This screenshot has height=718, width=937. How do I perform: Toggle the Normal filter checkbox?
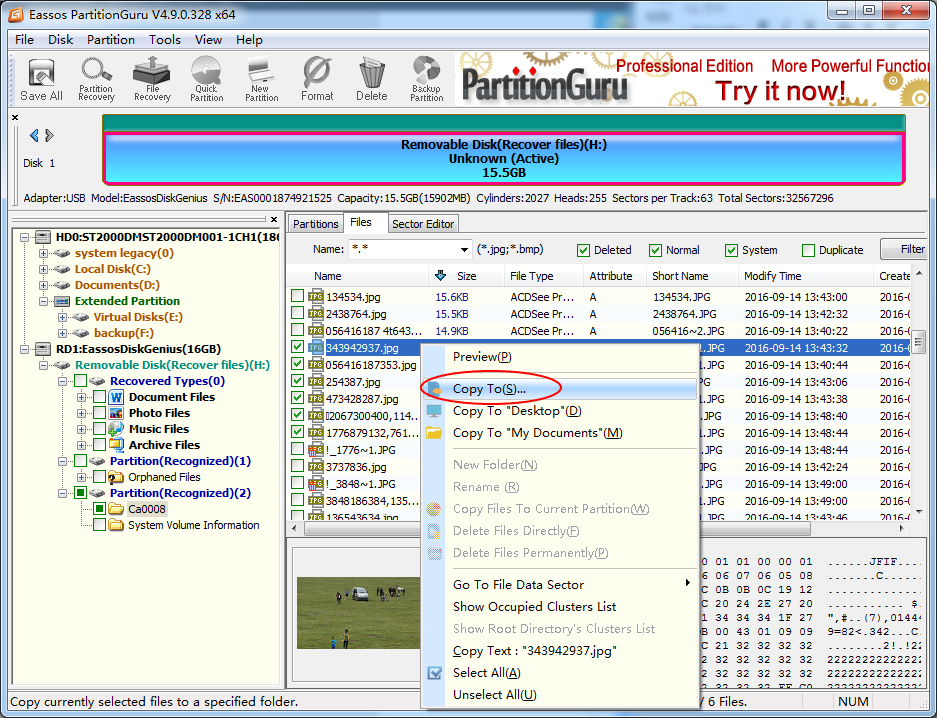(x=656, y=250)
